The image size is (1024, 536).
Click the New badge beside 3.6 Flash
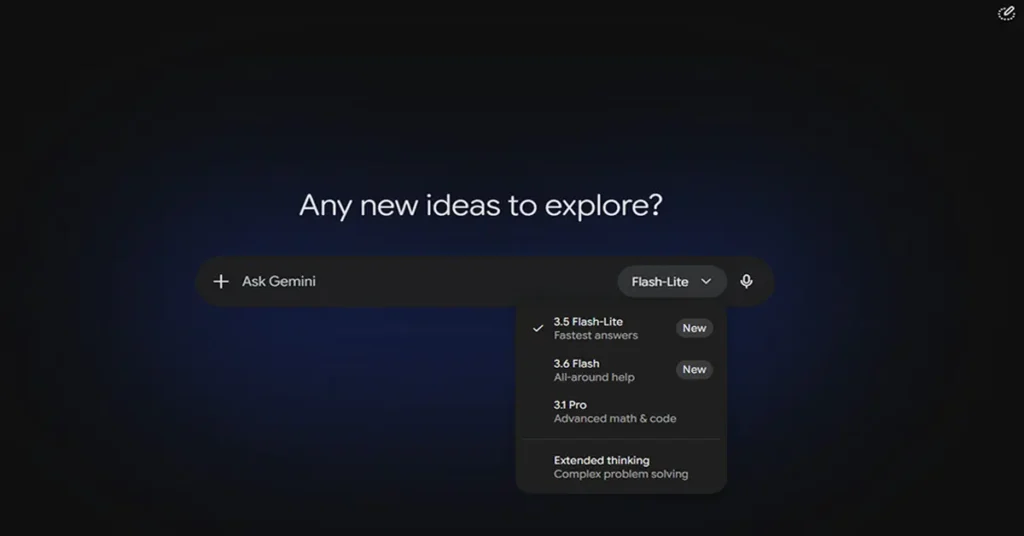(694, 370)
